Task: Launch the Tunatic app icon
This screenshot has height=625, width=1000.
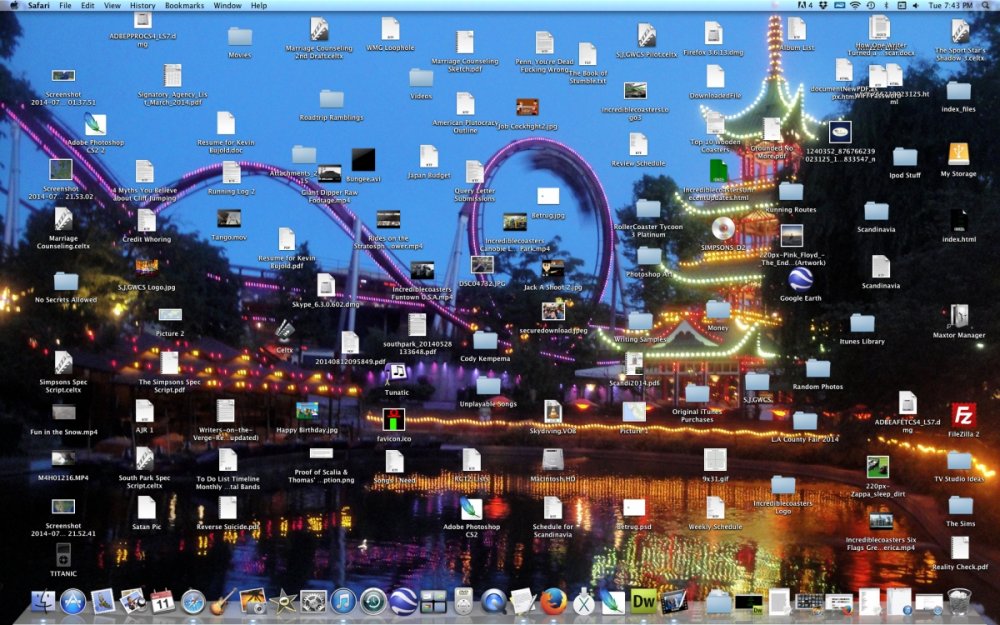Action: [397, 372]
